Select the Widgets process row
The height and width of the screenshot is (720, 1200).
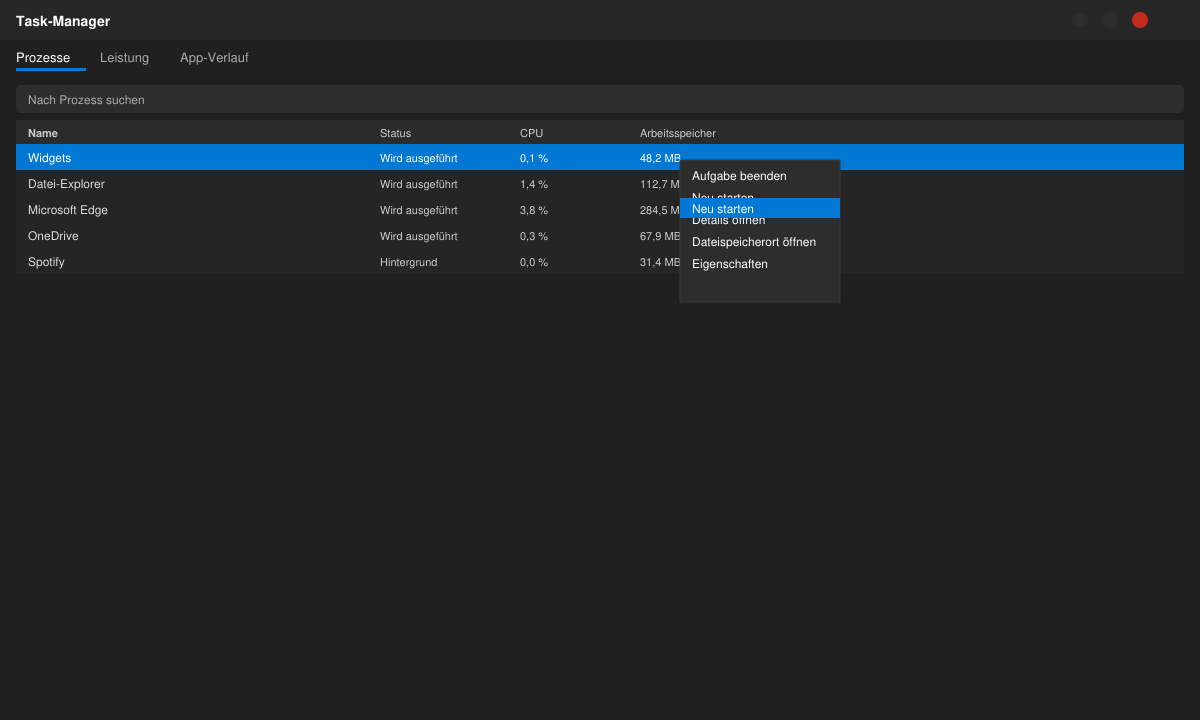pyautogui.click(x=600, y=158)
